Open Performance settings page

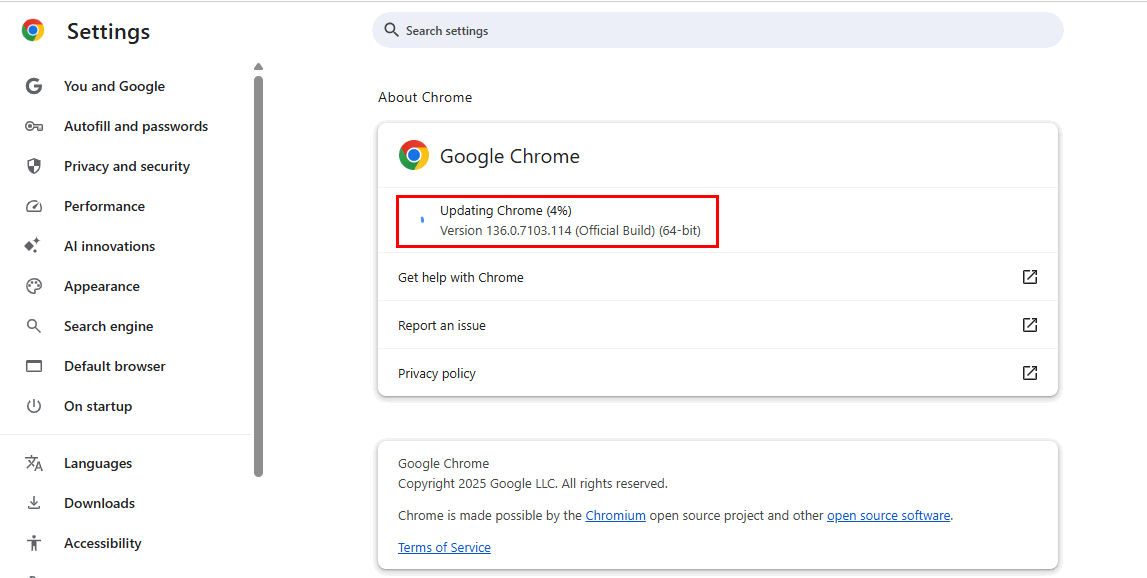[105, 206]
